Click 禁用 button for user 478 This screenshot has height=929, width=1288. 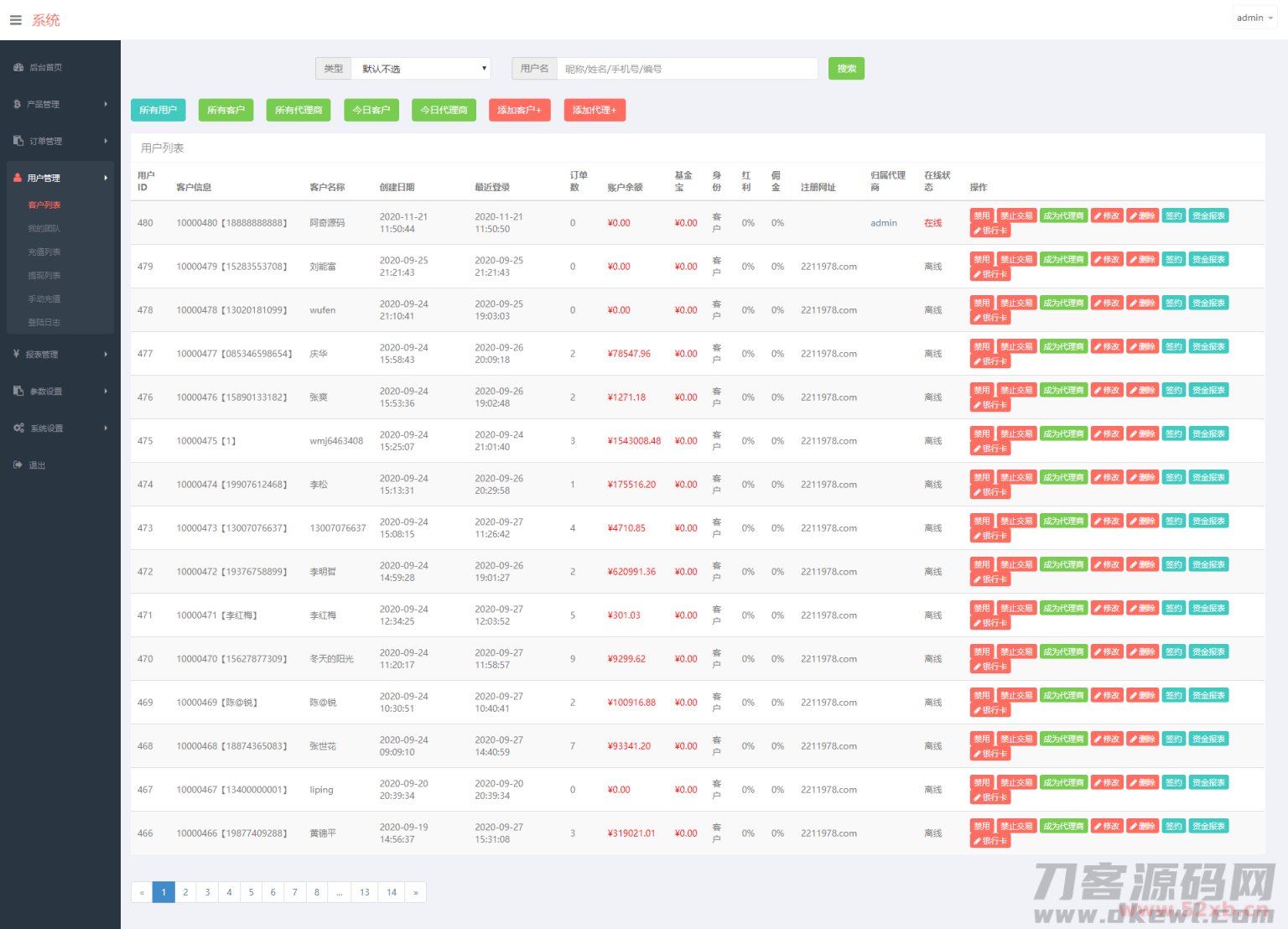pyautogui.click(x=982, y=304)
